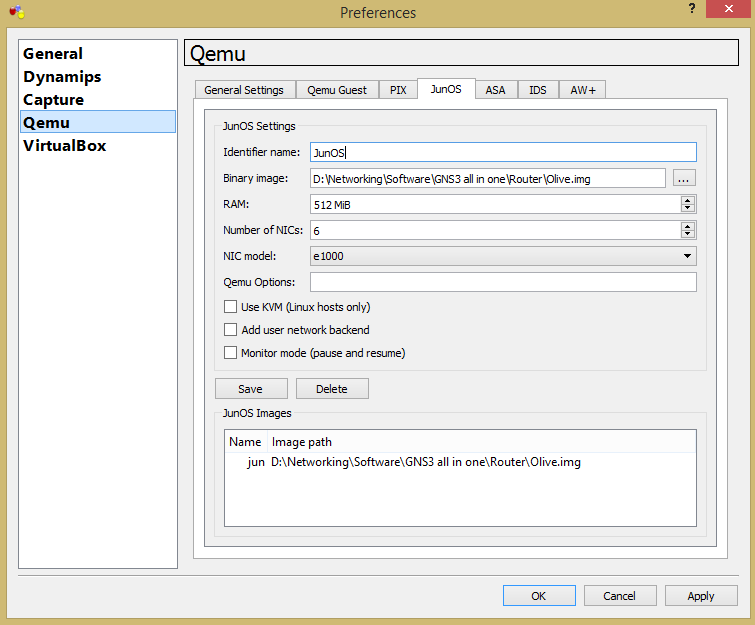This screenshot has width=755, height=625.
Task: Browse for binary image with the ... button
Action: pos(684,179)
